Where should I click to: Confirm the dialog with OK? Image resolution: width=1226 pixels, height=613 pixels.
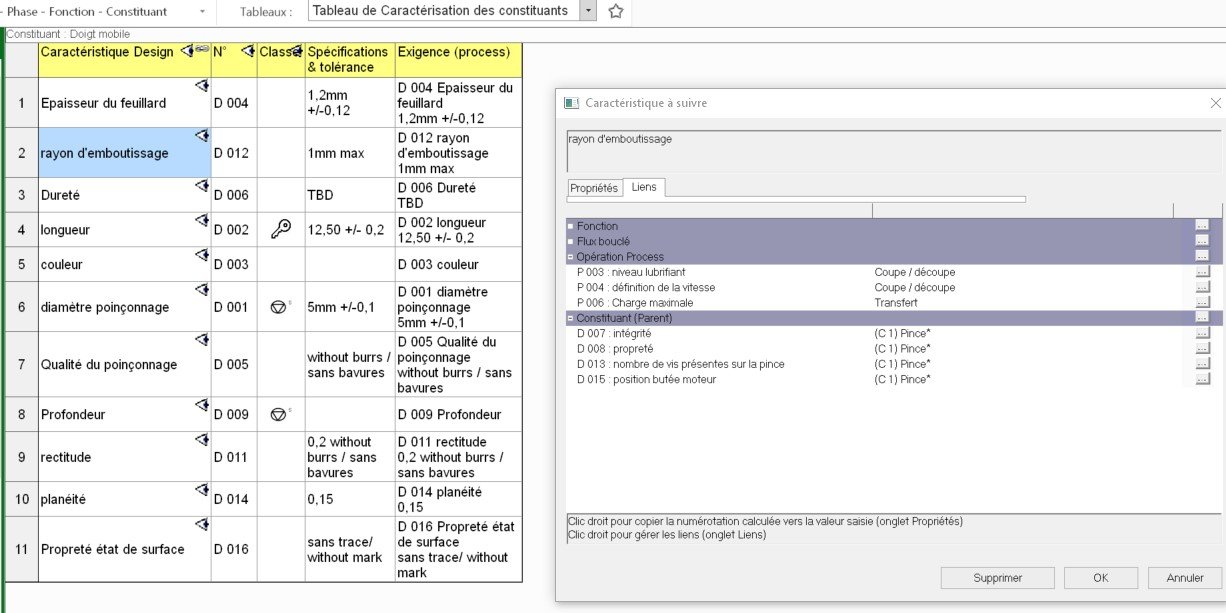[1100, 578]
